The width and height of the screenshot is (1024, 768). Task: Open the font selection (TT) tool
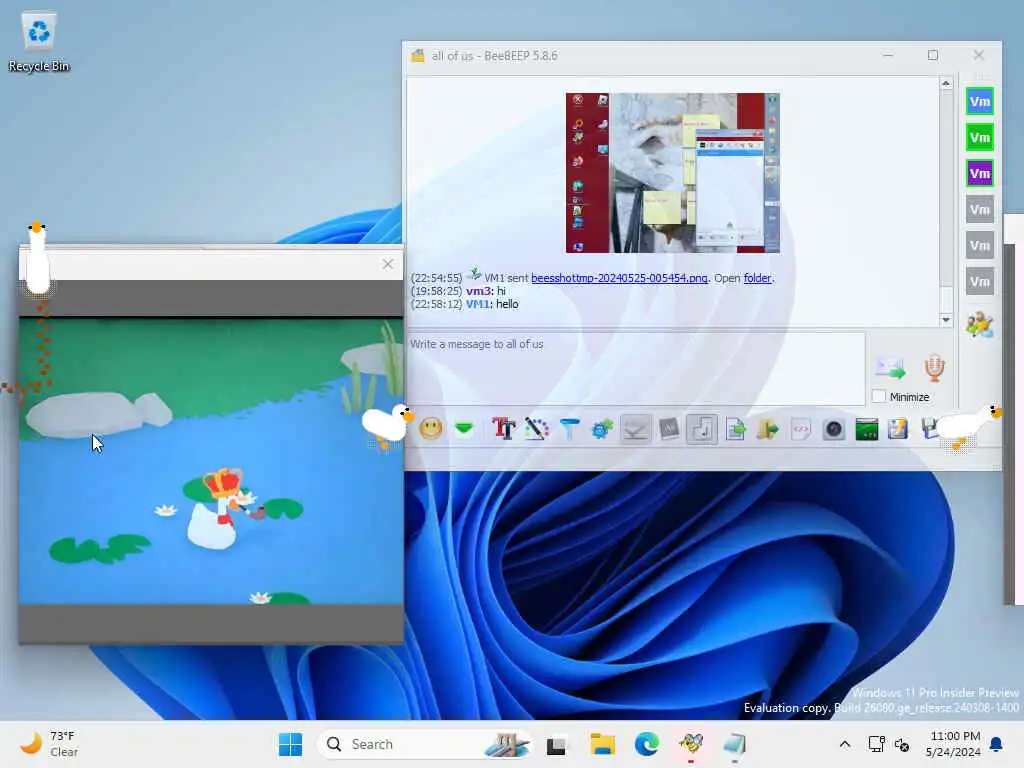[x=504, y=429]
